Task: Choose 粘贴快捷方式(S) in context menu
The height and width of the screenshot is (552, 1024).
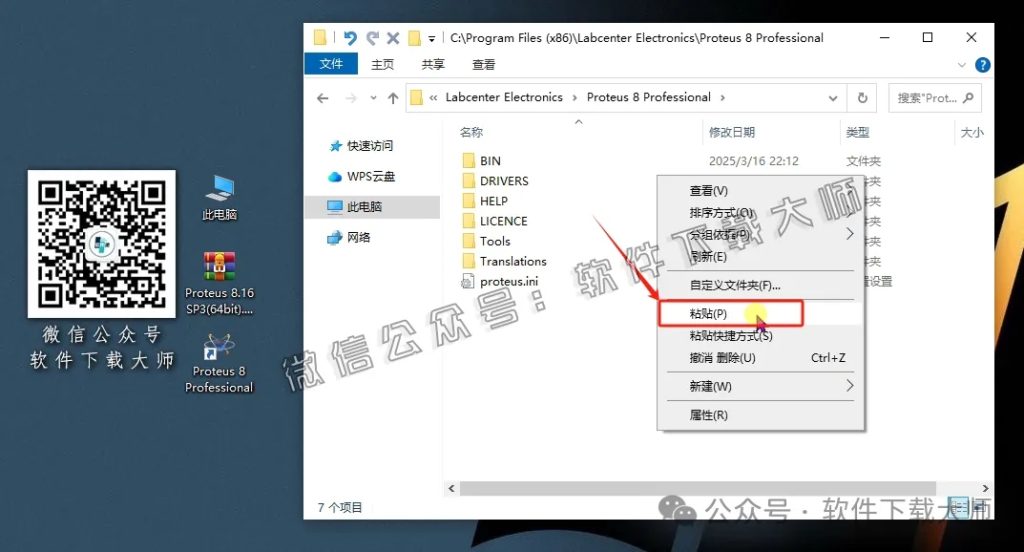Action: [x=760, y=336]
